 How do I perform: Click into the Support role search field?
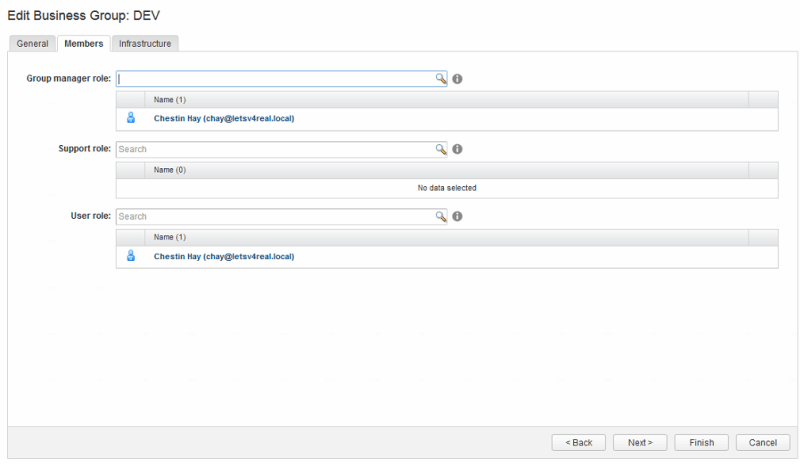[x=275, y=149]
